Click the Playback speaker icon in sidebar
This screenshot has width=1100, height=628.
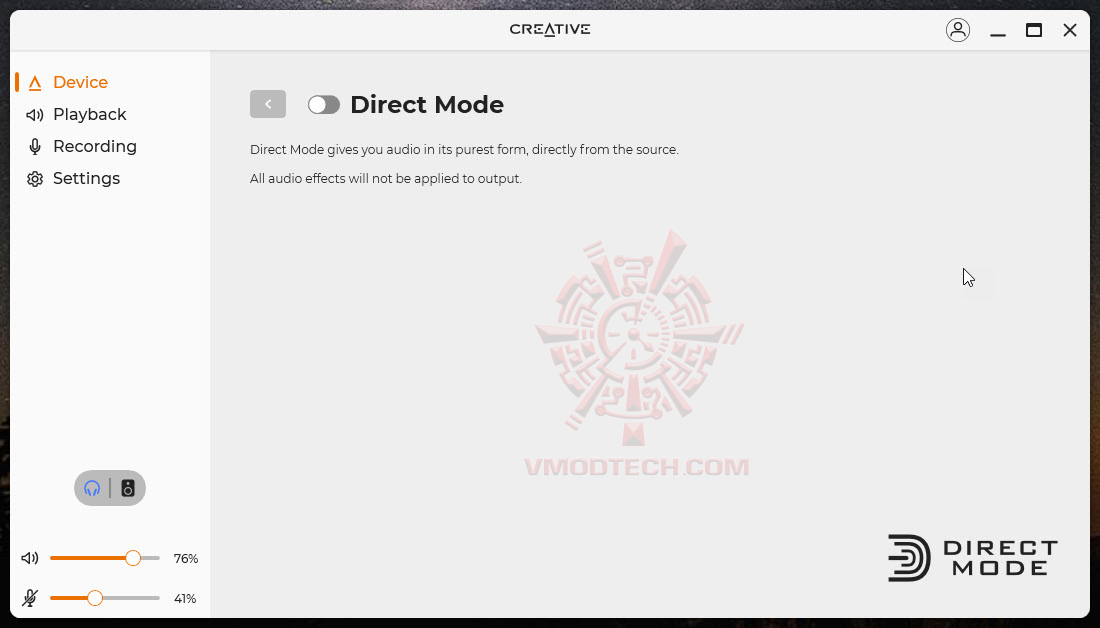[34, 114]
